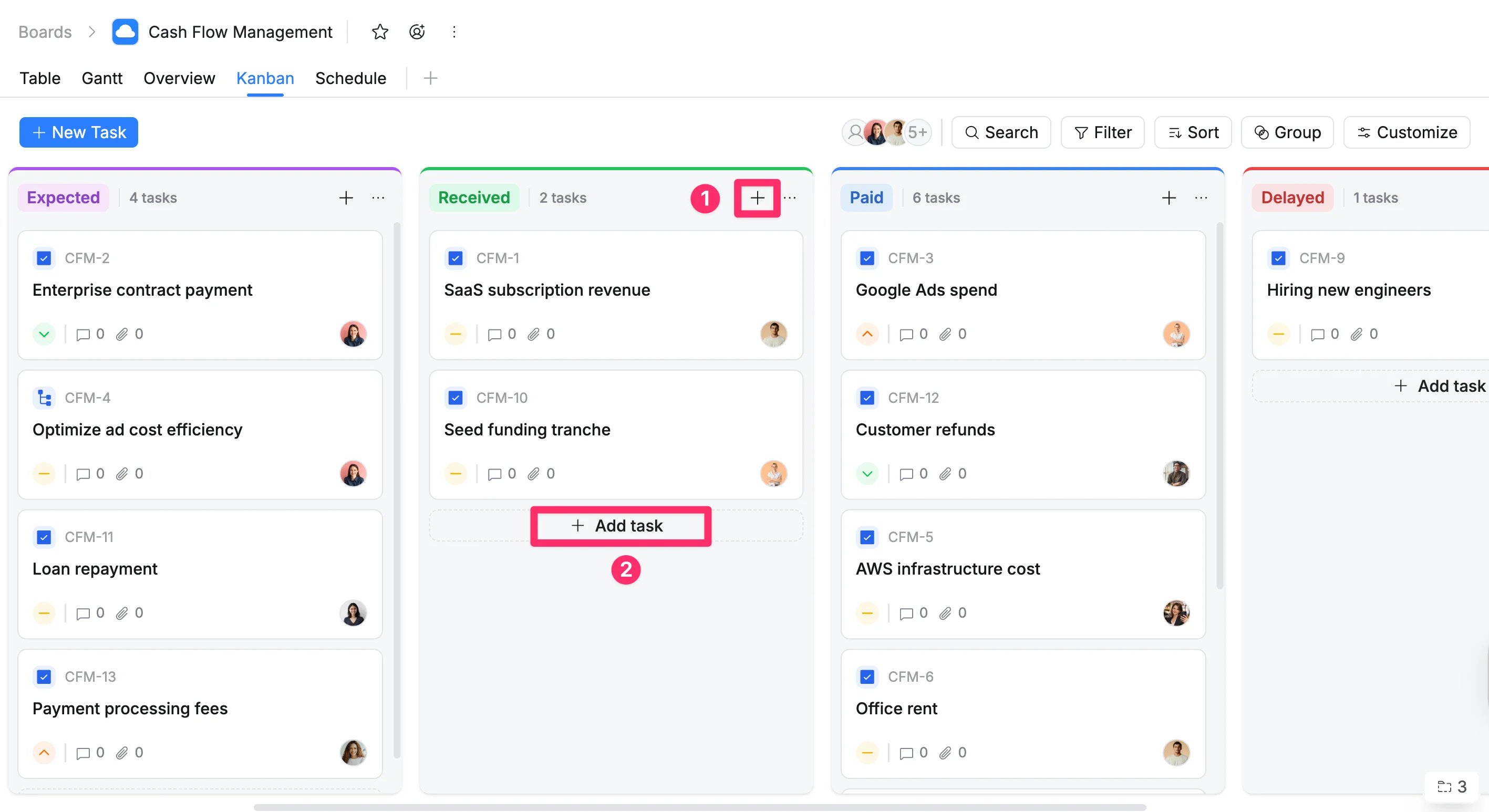Toggle CFM-10 task checkbox
The image size is (1489, 812).
pos(456,398)
